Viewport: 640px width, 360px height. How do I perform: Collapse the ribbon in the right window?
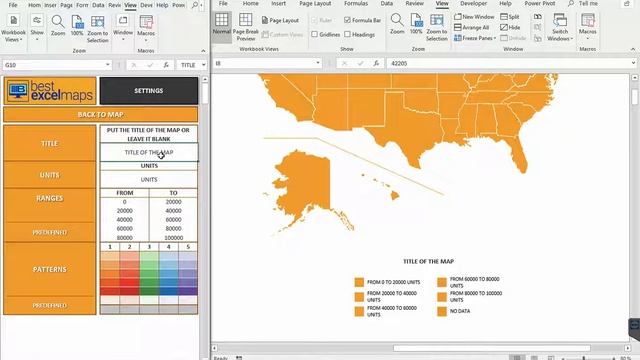click(633, 49)
